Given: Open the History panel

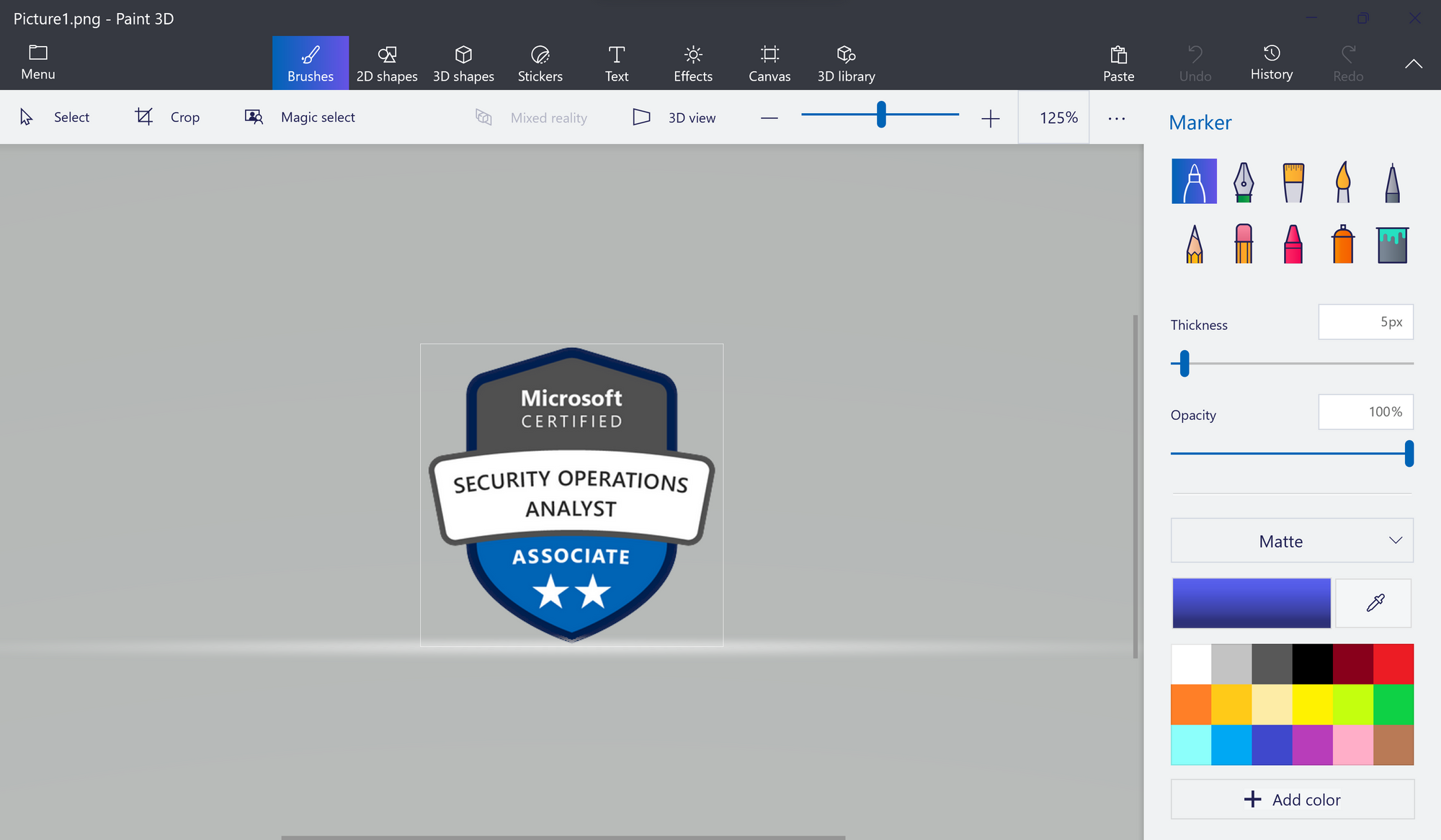Looking at the screenshot, I should click(x=1271, y=62).
